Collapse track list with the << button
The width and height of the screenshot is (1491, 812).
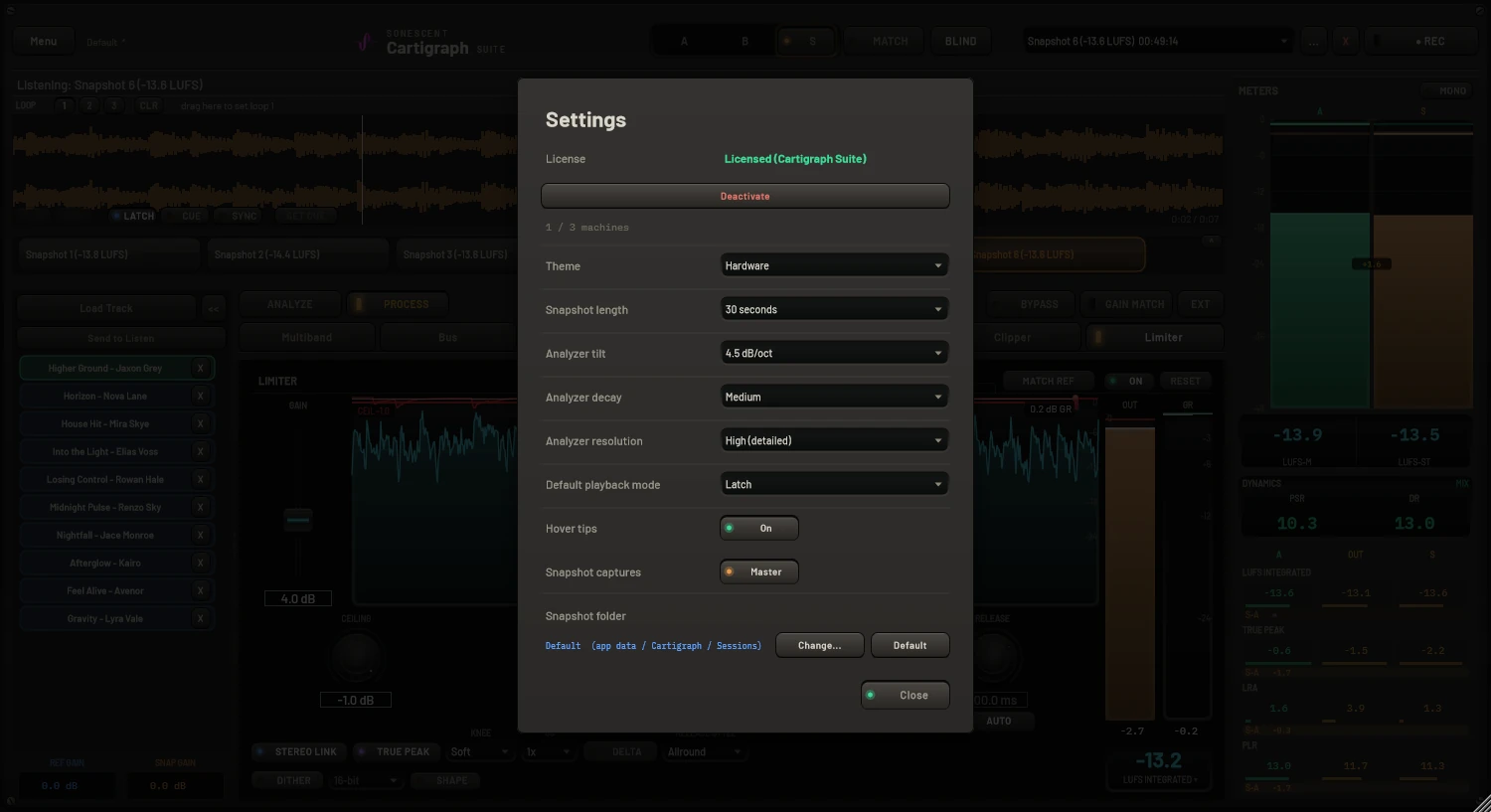(x=213, y=308)
